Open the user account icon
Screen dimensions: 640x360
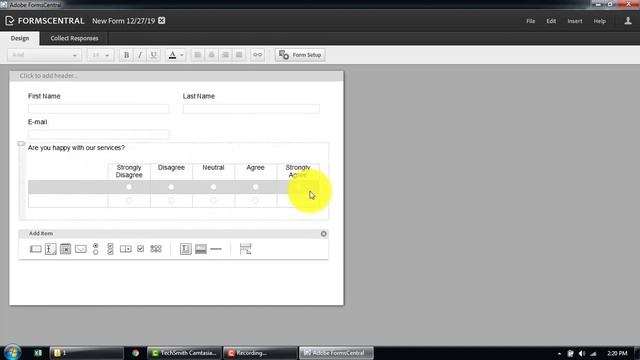tap(628, 21)
